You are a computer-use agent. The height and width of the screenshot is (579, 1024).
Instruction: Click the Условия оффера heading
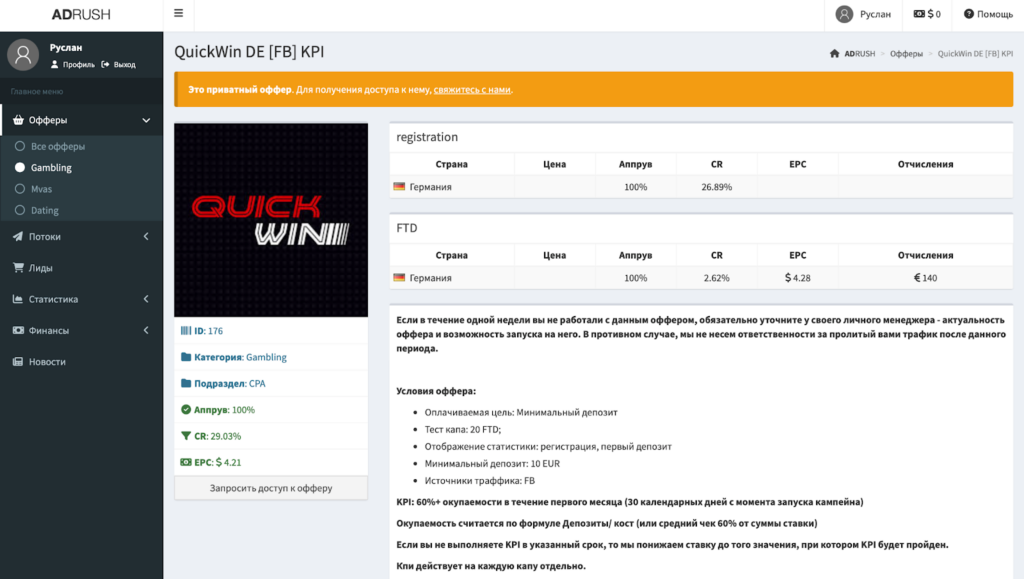coord(436,391)
